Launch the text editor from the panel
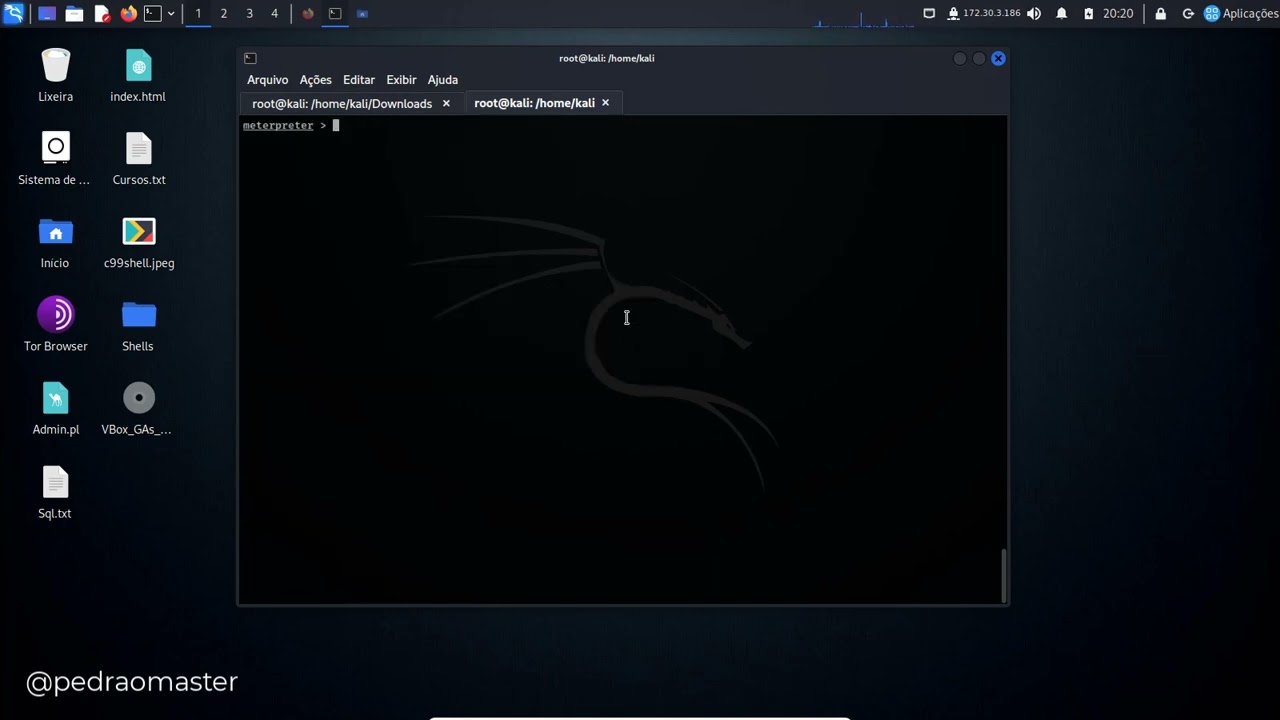 click(x=102, y=14)
